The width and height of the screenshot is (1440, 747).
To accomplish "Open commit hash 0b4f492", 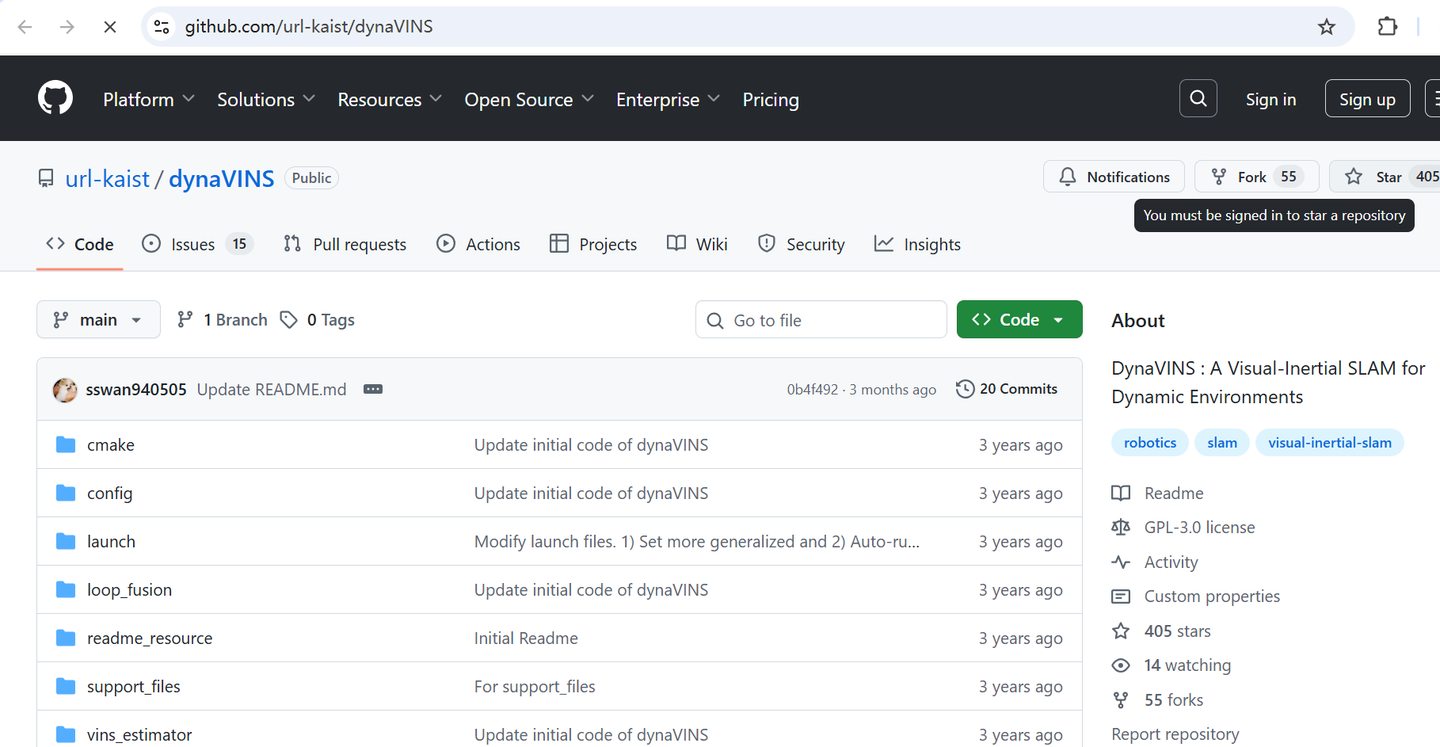I will (x=812, y=390).
